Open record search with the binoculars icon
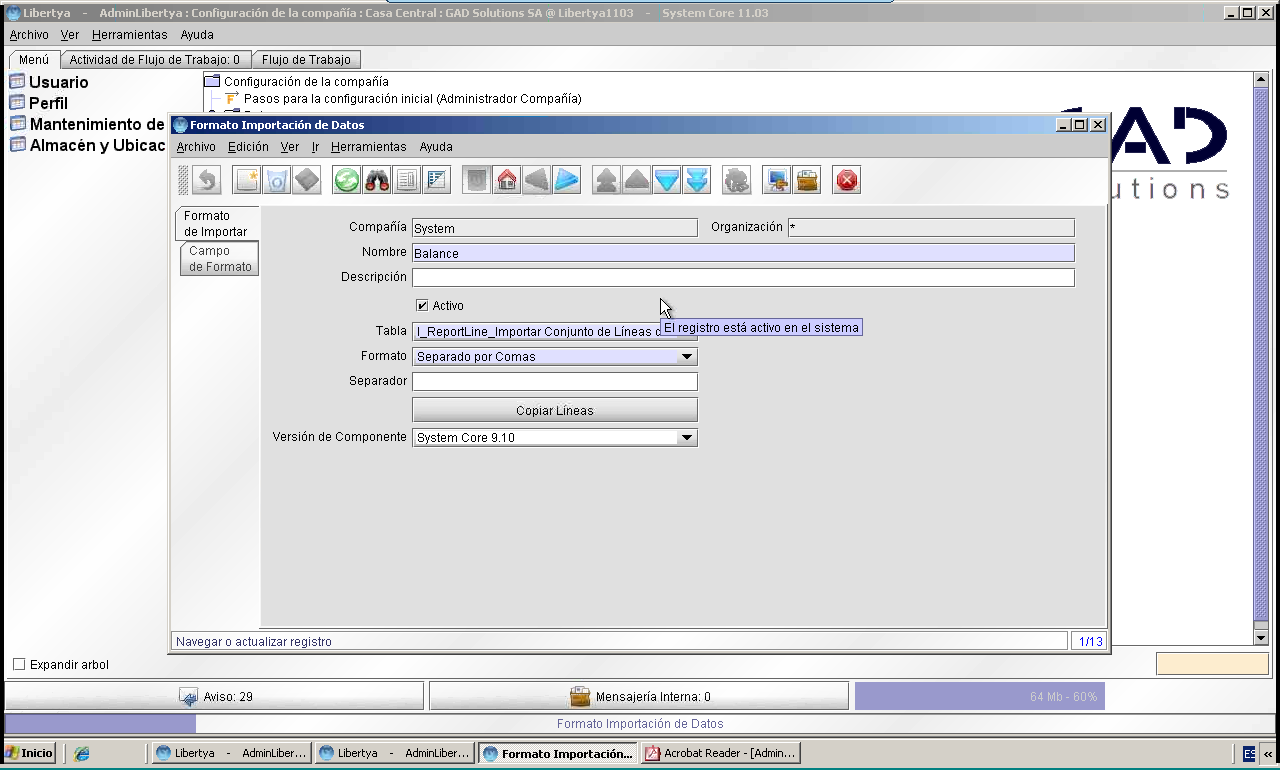Screen dimensions: 1280x770 click(377, 180)
